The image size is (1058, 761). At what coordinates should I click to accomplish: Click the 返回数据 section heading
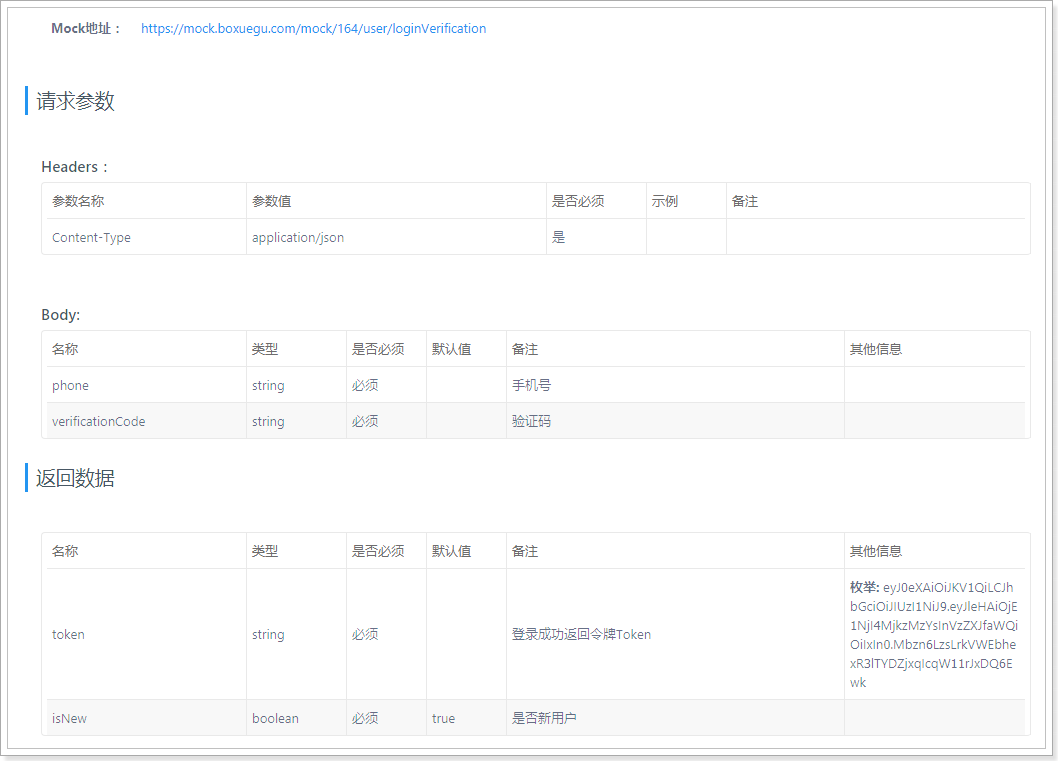pyautogui.click(x=74, y=478)
